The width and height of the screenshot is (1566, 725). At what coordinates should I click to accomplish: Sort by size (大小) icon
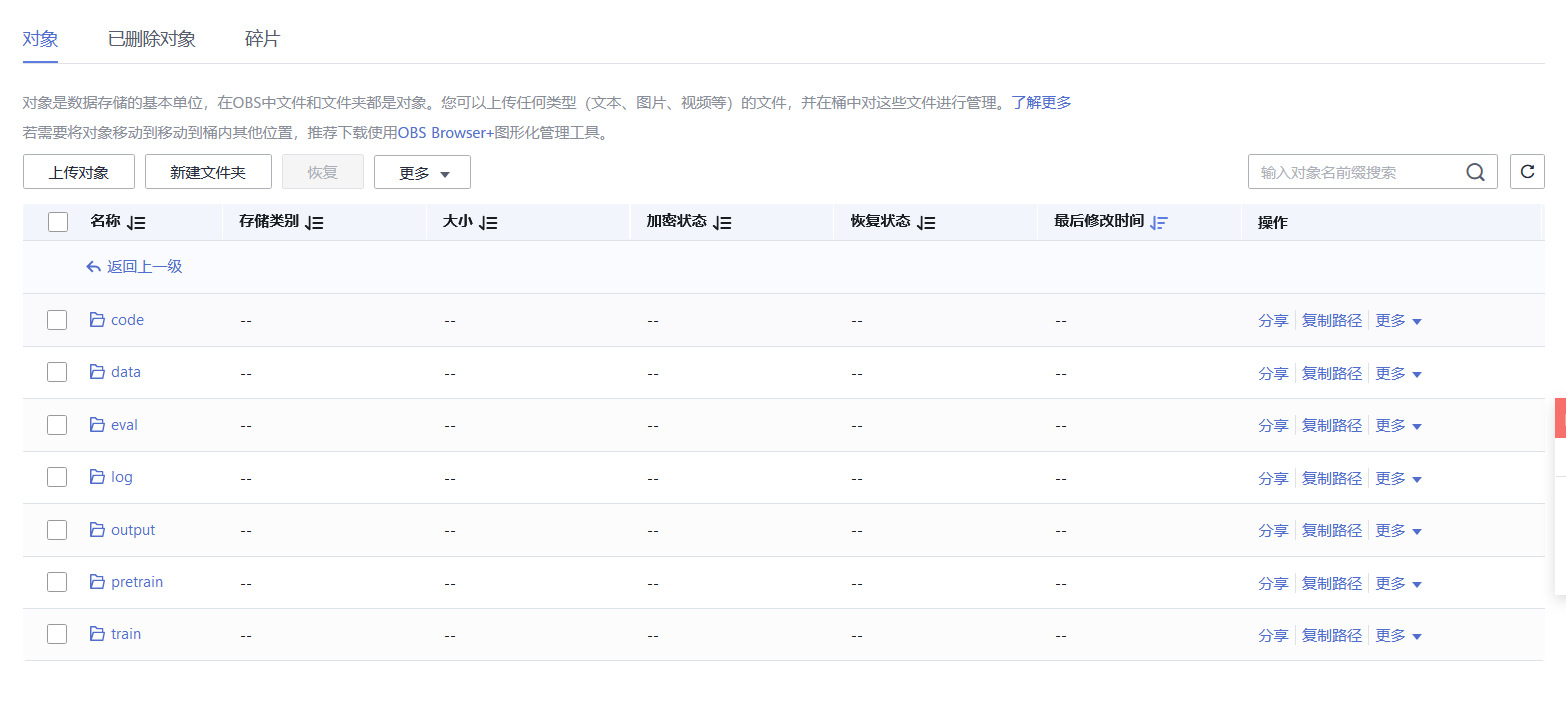click(488, 223)
